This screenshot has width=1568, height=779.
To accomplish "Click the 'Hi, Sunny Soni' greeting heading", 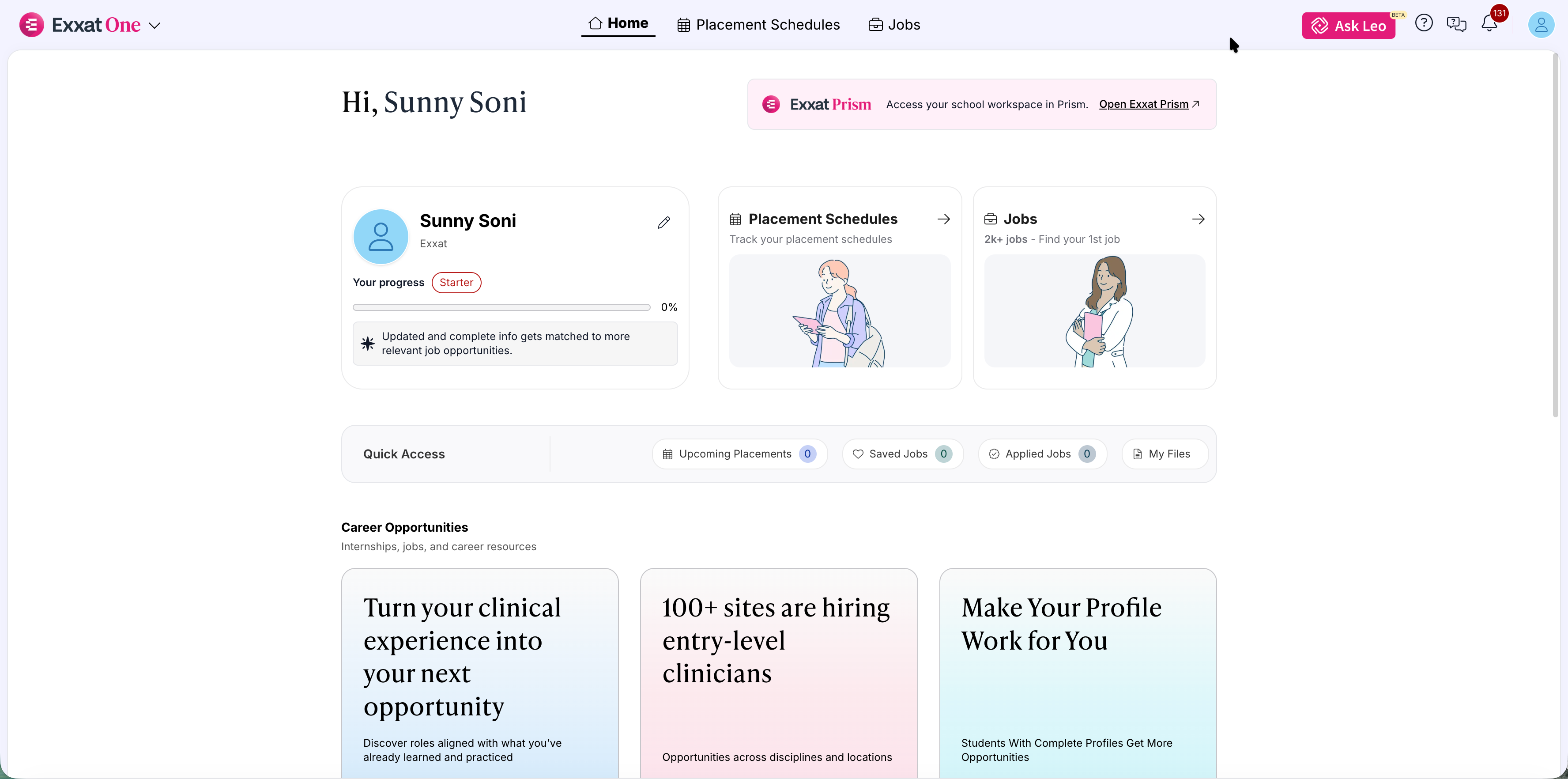I will click(434, 102).
